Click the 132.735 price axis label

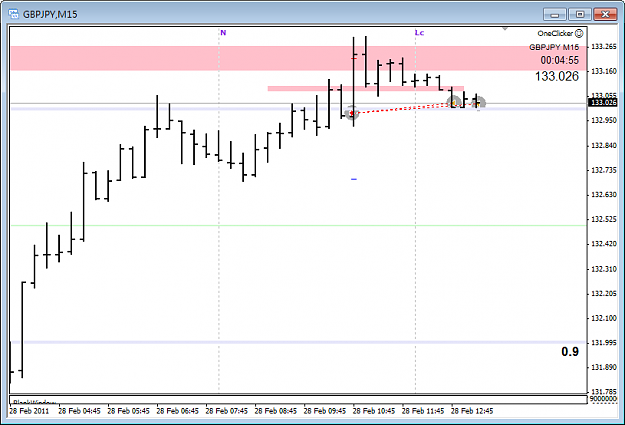point(603,170)
